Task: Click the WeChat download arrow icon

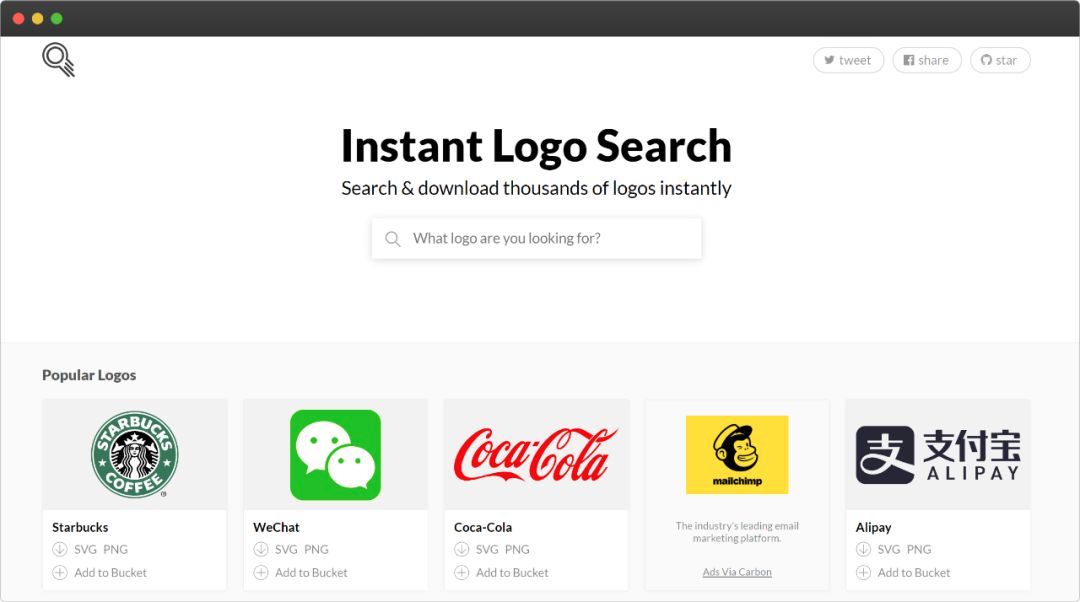Action: (x=260, y=549)
